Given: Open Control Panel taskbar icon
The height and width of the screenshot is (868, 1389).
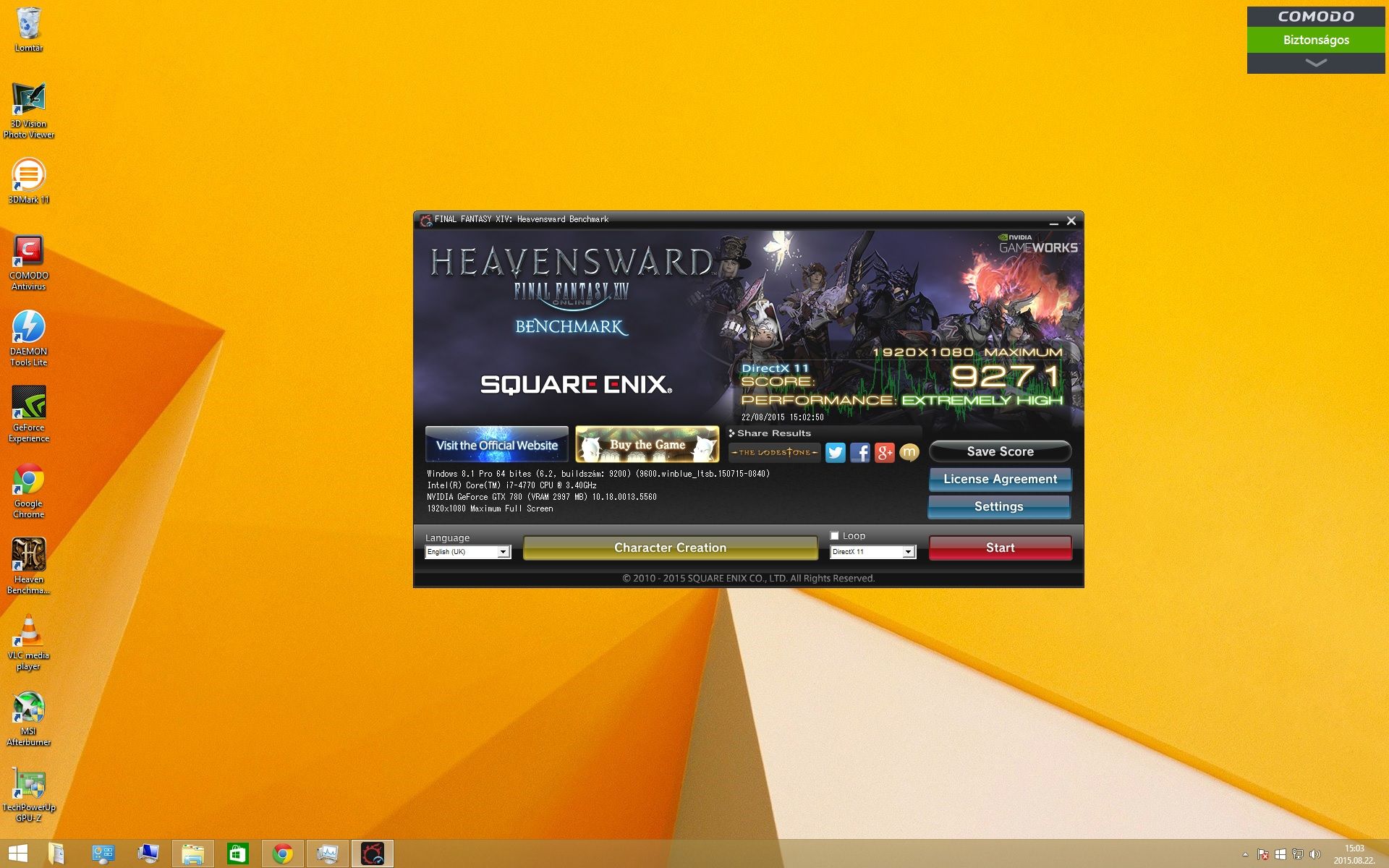Looking at the screenshot, I should (103, 854).
